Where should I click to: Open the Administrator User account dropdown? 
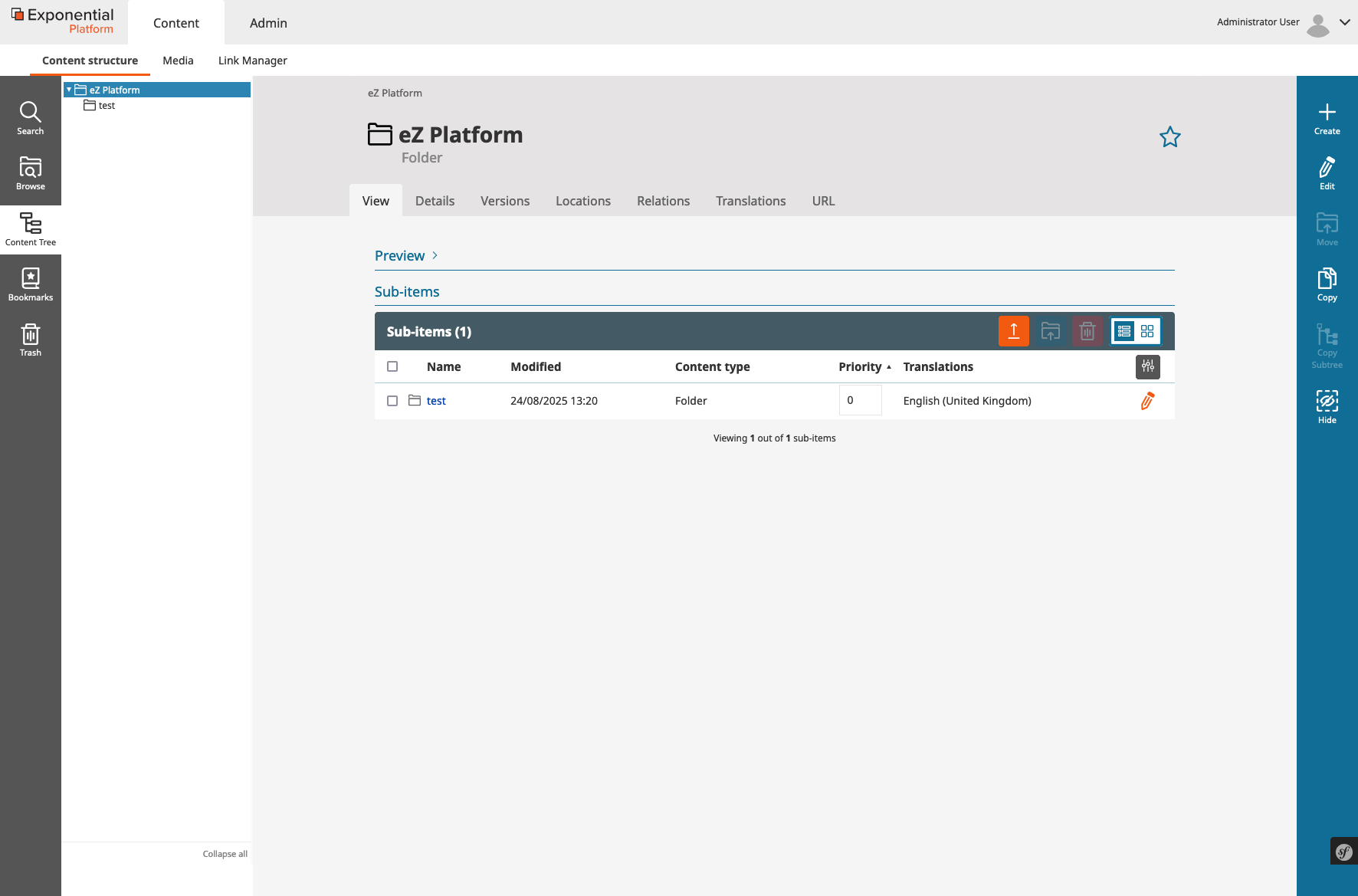click(x=1345, y=22)
